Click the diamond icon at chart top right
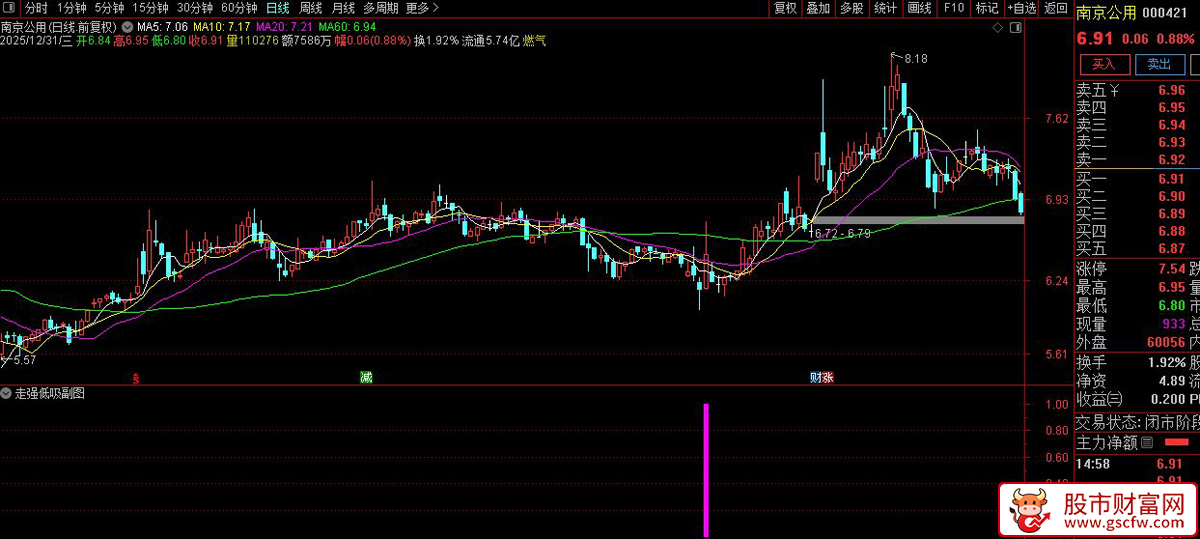The width and height of the screenshot is (1200, 539). point(996,29)
